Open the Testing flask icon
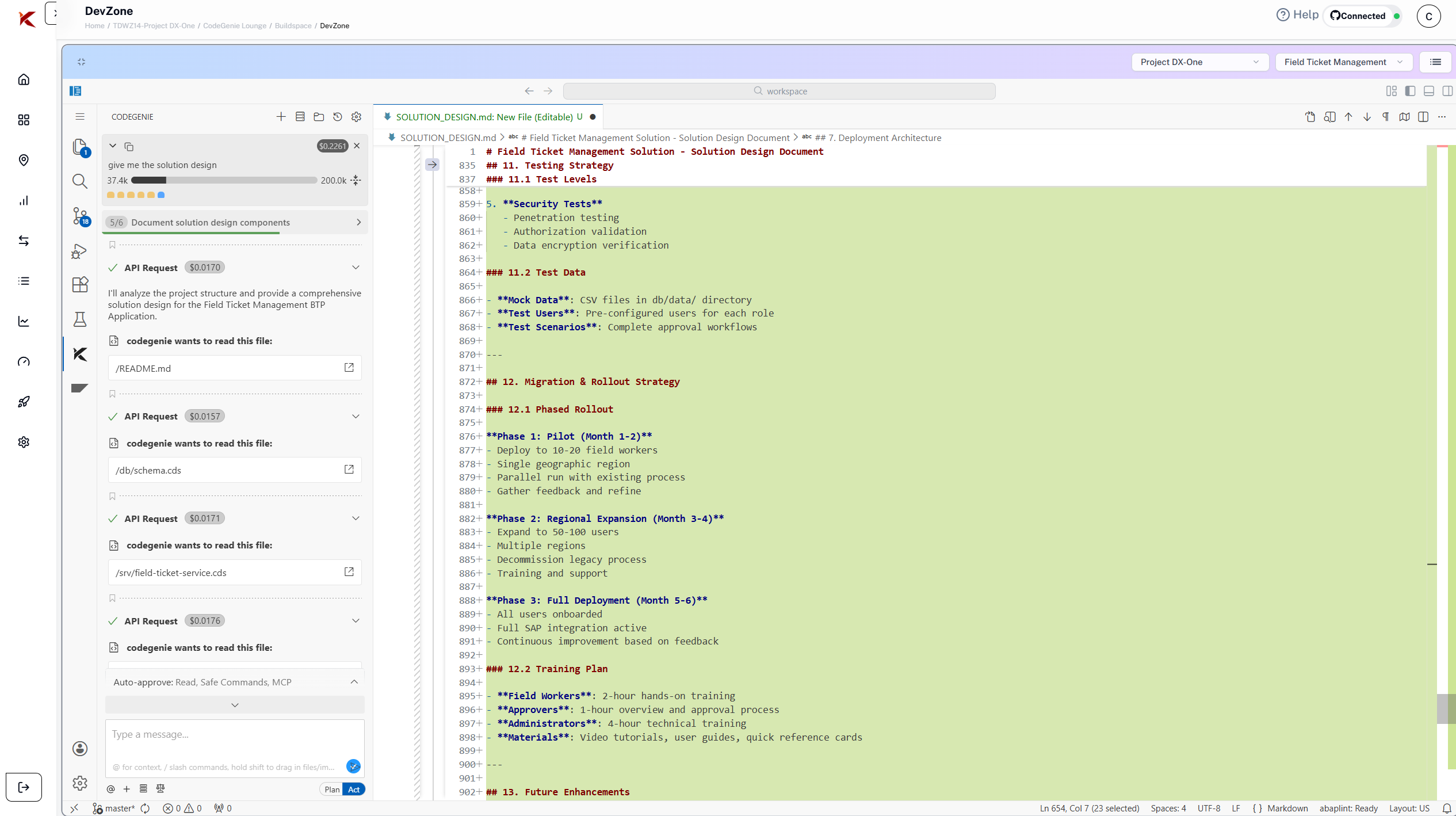Screen dimensions: 1456x816 point(80,319)
